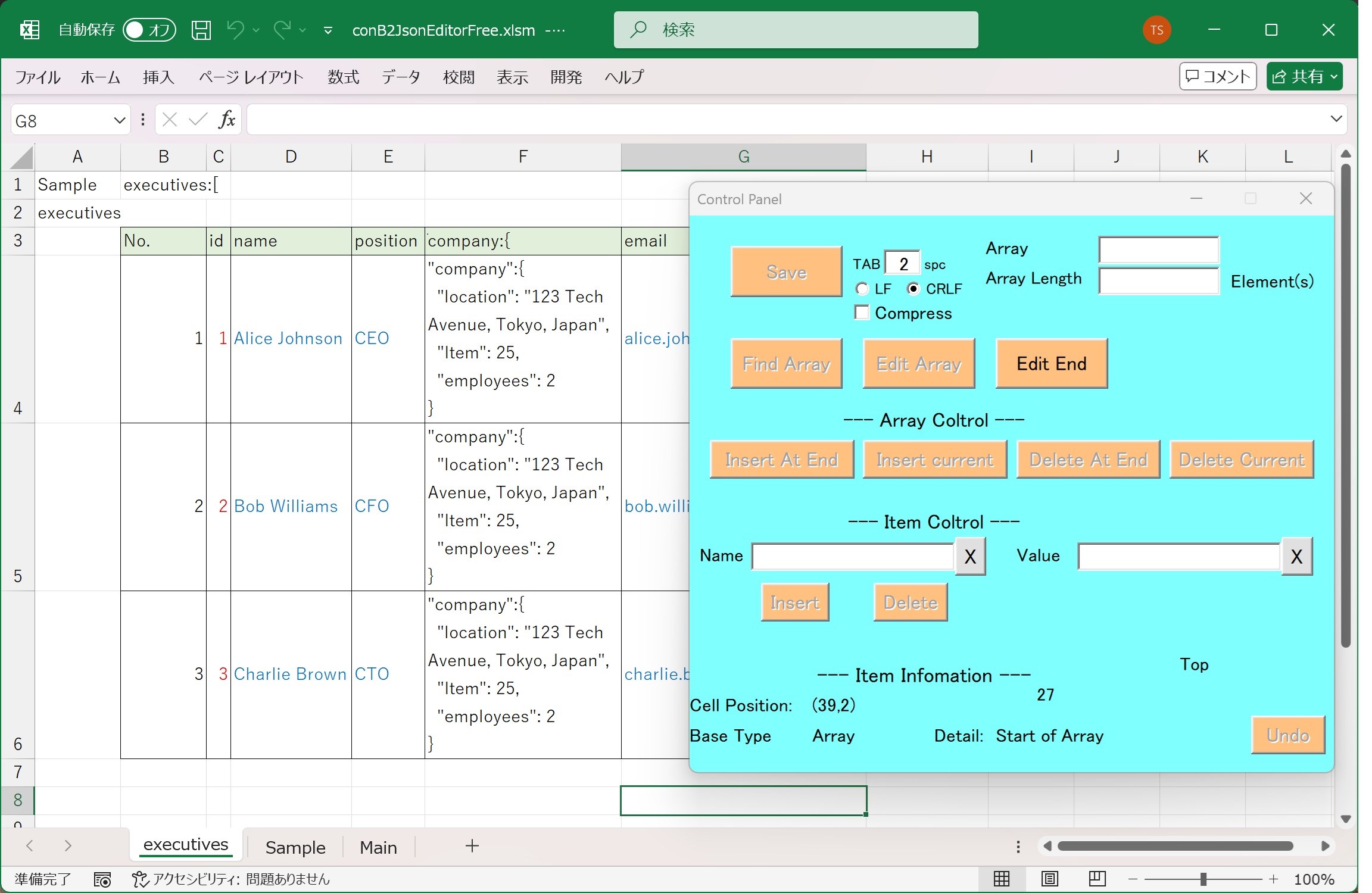Add a new sheet with plus icon
This screenshot has height=893, width=1372.
472,846
